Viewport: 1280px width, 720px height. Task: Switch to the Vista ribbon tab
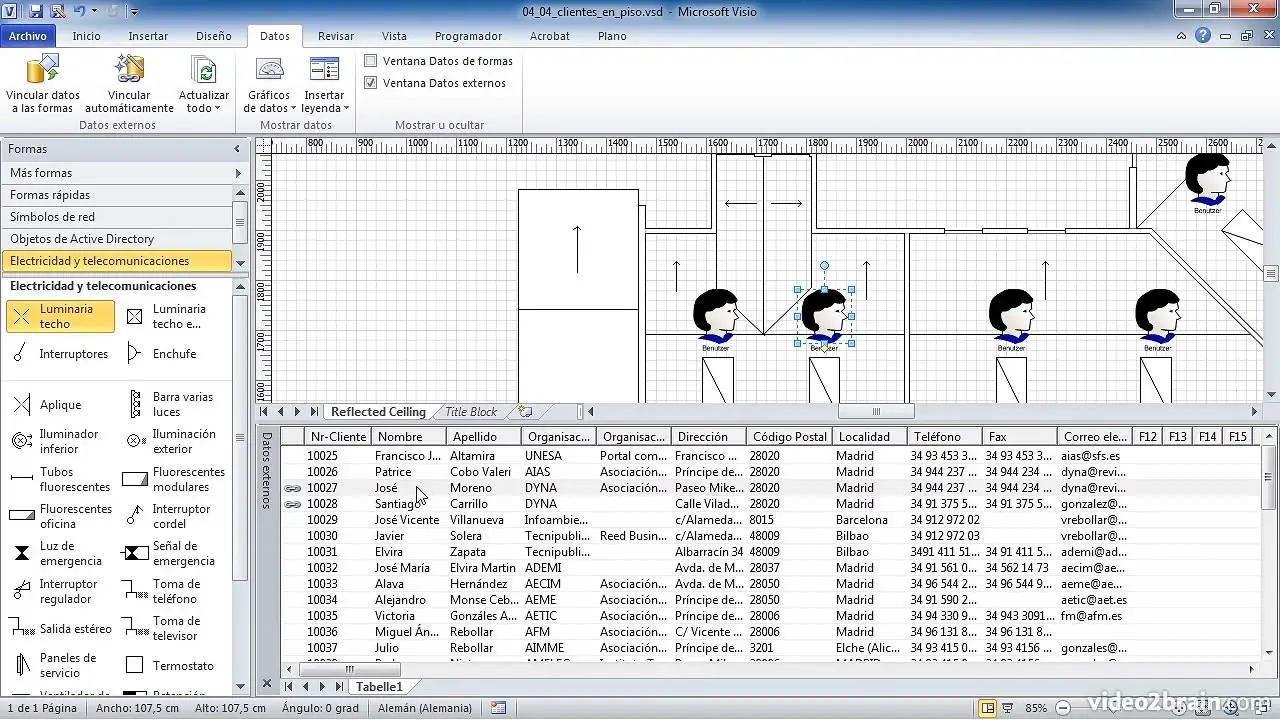(x=394, y=36)
